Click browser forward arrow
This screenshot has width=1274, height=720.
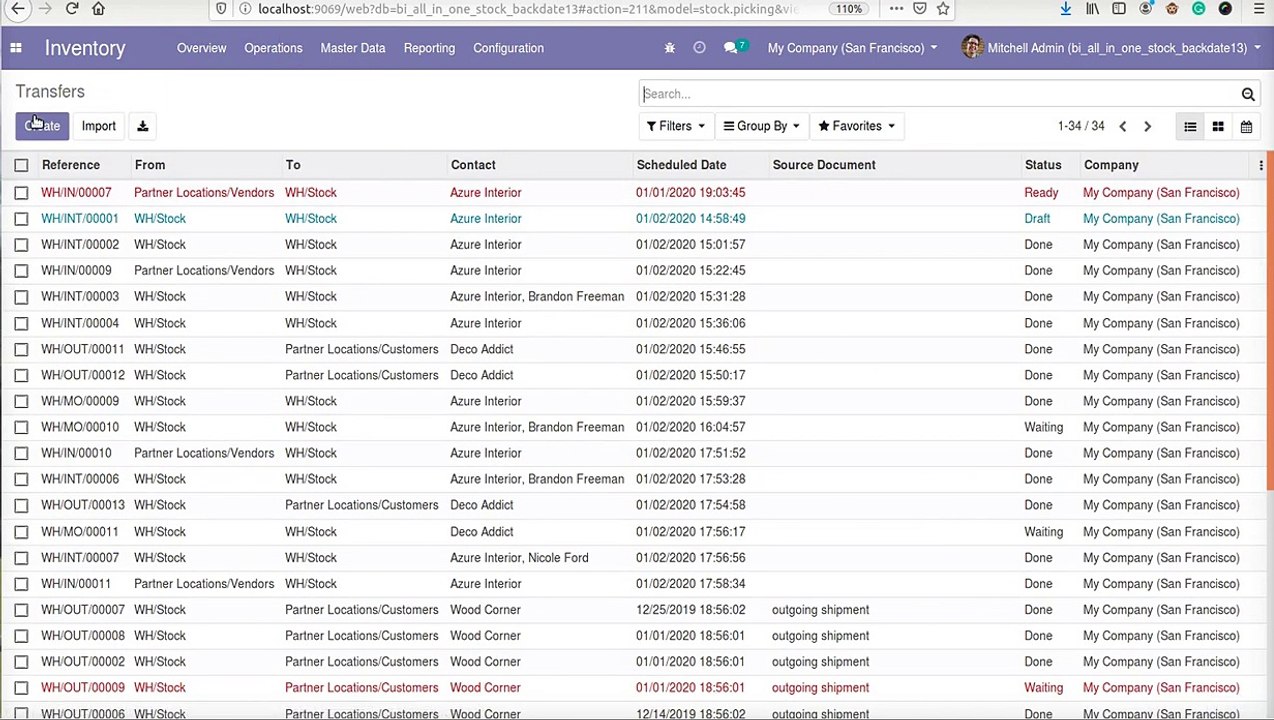point(45,9)
